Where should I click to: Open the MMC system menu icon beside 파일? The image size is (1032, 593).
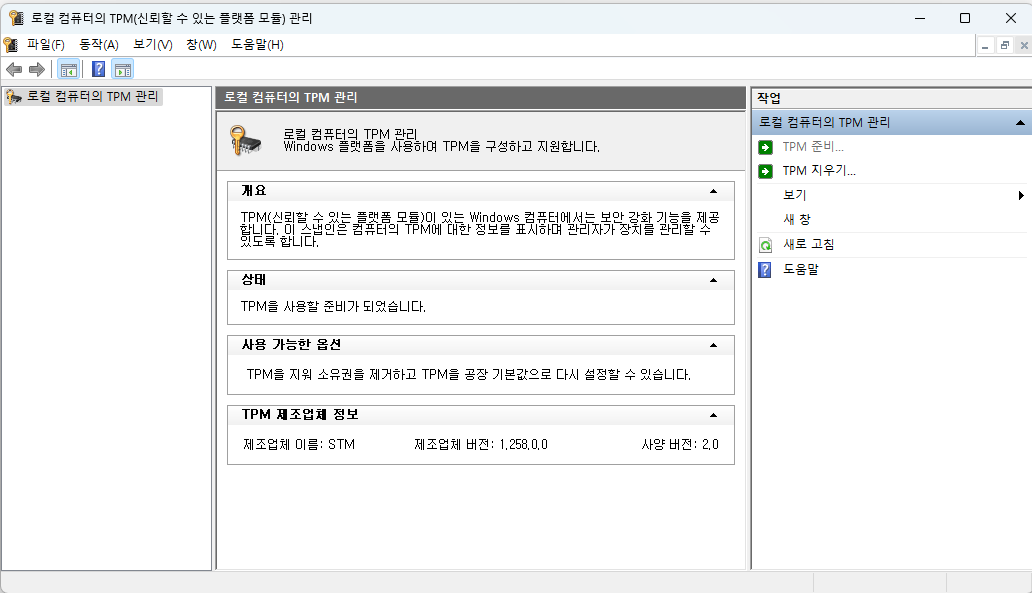pyautogui.click(x=11, y=45)
